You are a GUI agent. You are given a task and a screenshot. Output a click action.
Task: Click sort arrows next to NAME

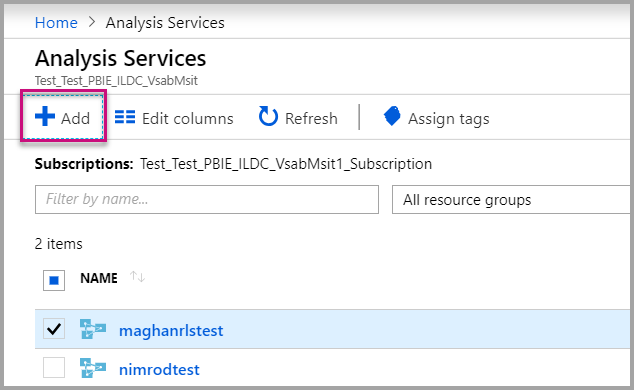click(x=137, y=277)
